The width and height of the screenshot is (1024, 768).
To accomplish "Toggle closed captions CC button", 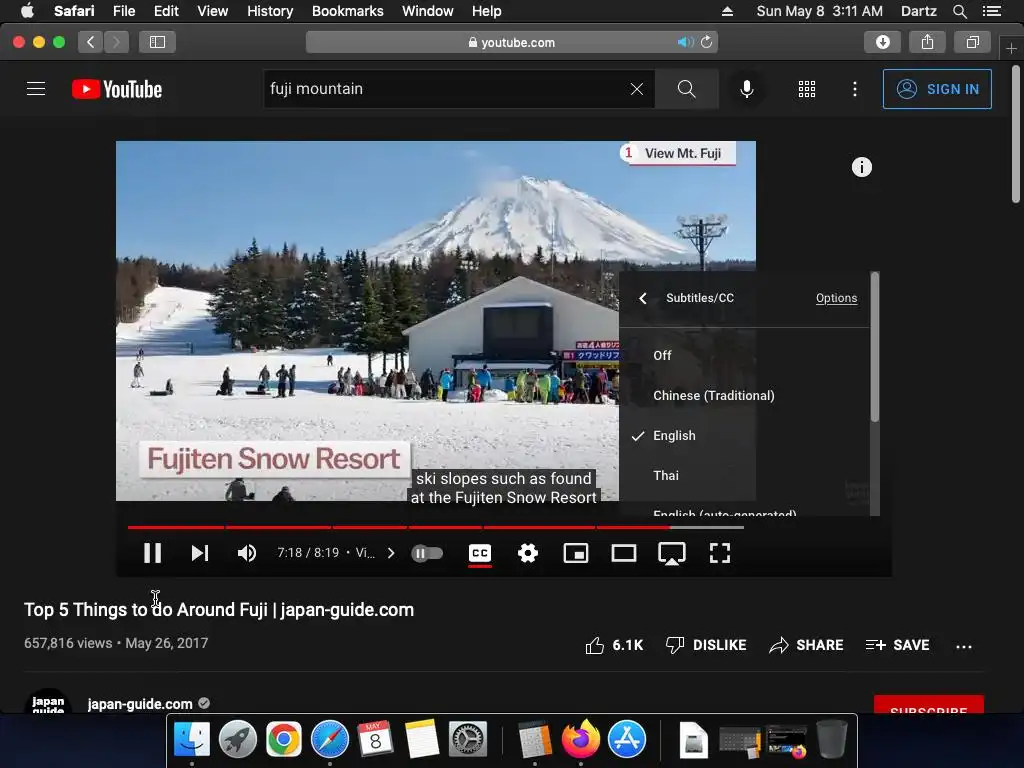I will point(480,553).
